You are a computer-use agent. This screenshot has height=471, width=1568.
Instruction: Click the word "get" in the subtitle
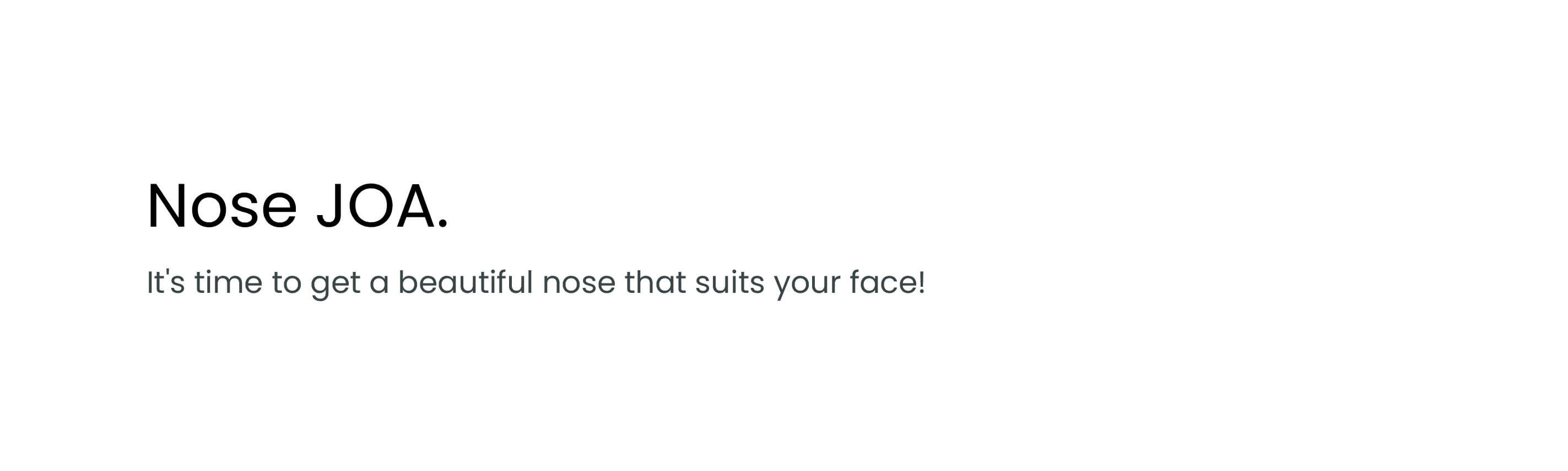336,285
